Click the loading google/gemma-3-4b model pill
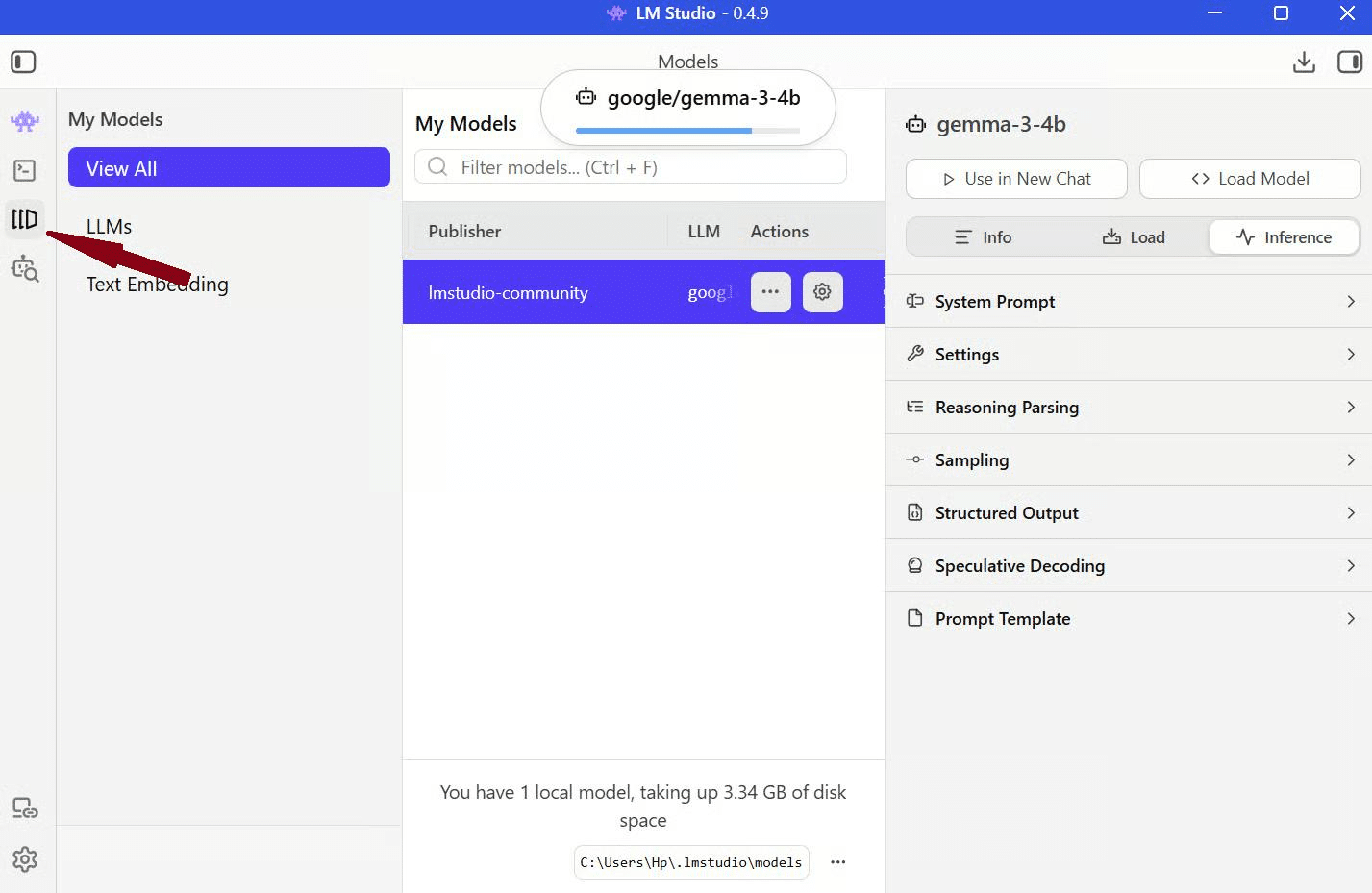Screen dimensions: 1372x893 (688, 108)
